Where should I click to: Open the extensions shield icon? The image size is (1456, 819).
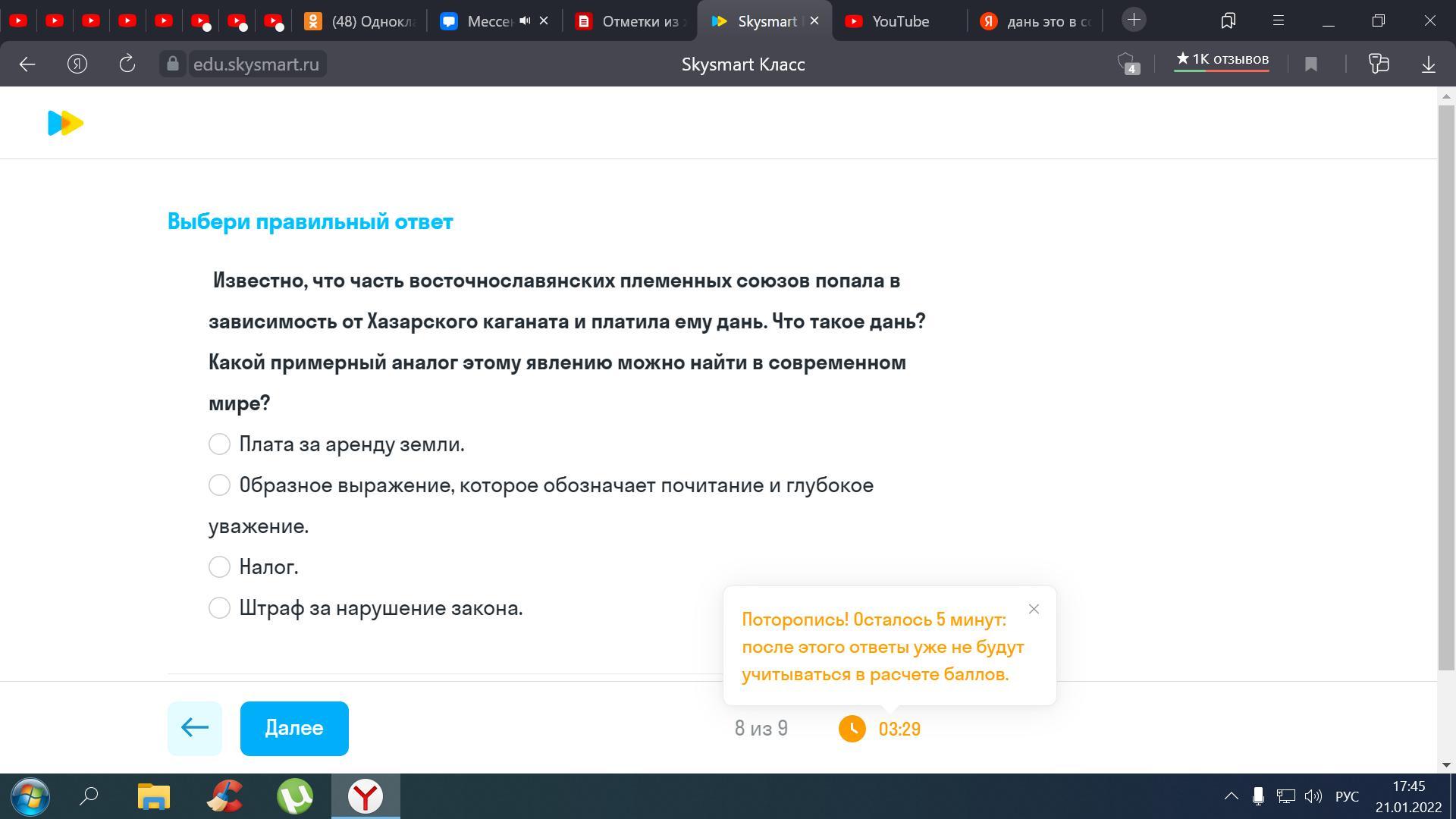coord(1127,62)
